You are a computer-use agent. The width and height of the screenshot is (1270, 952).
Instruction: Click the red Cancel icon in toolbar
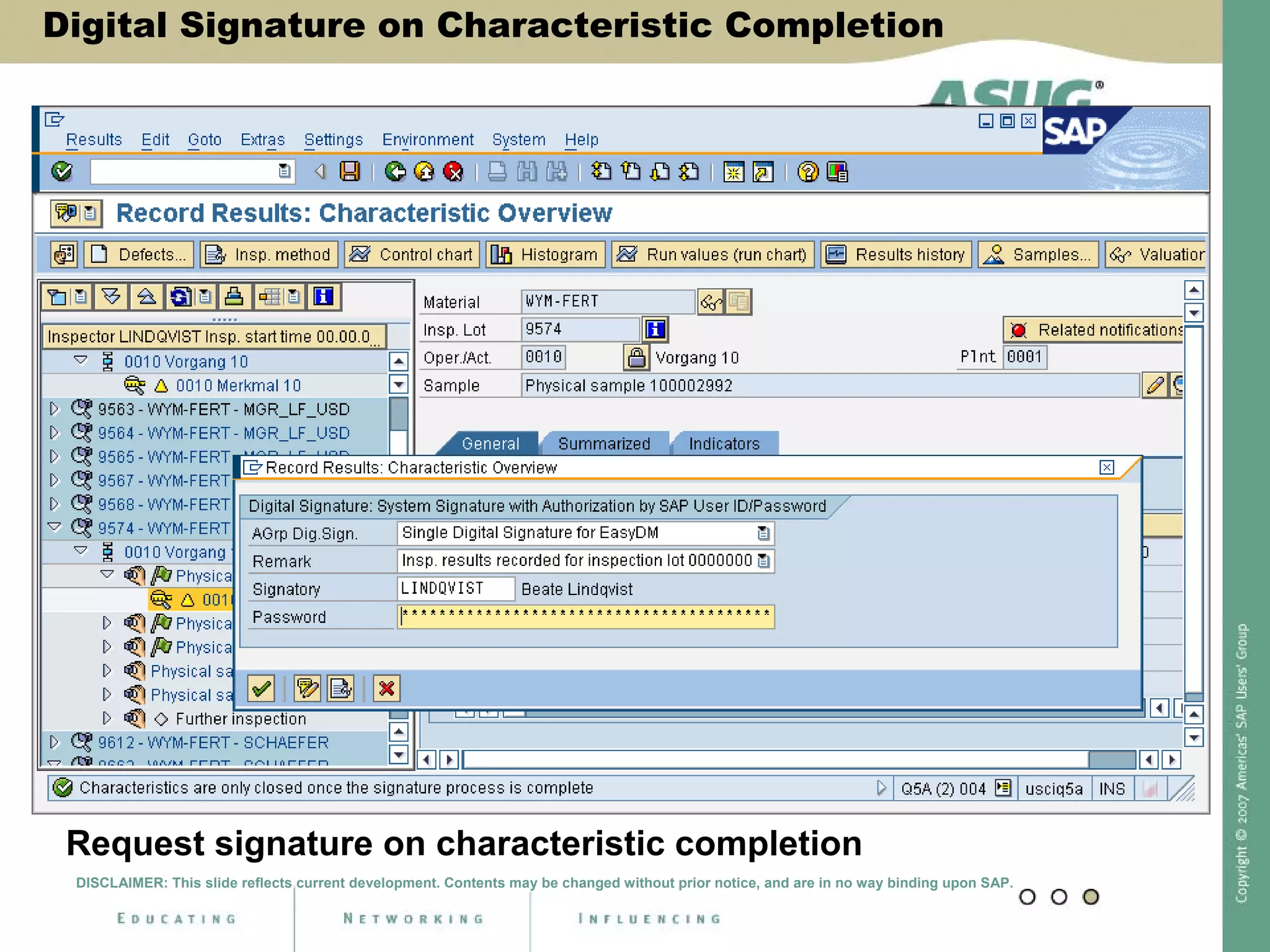pyautogui.click(x=454, y=171)
